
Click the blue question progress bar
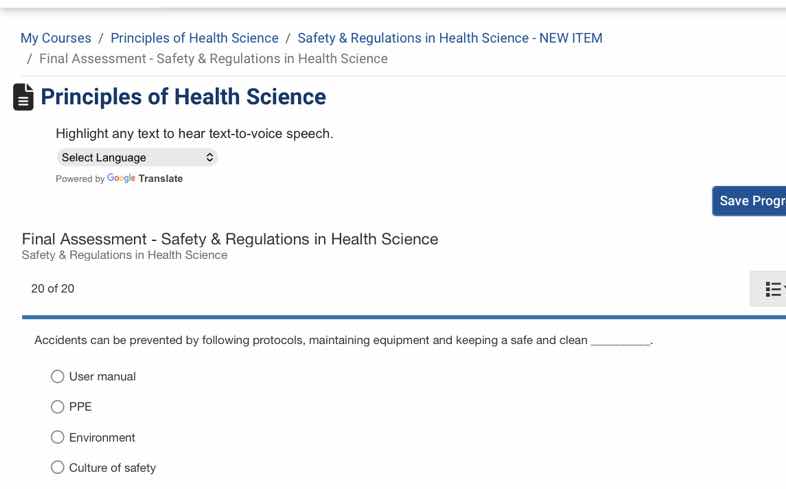point(400,317)
